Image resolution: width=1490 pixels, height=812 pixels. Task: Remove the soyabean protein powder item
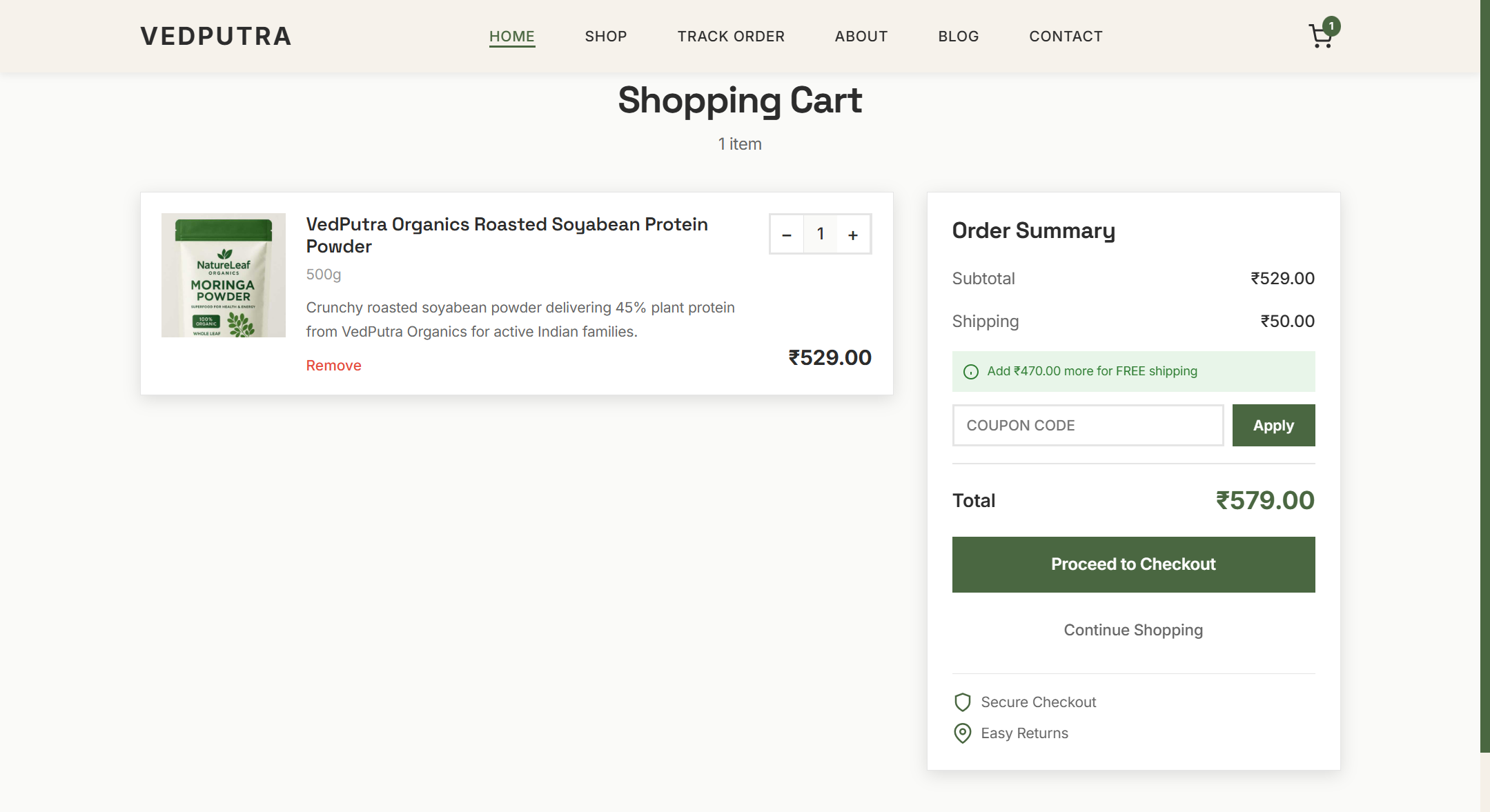click(x=333, y=366)
